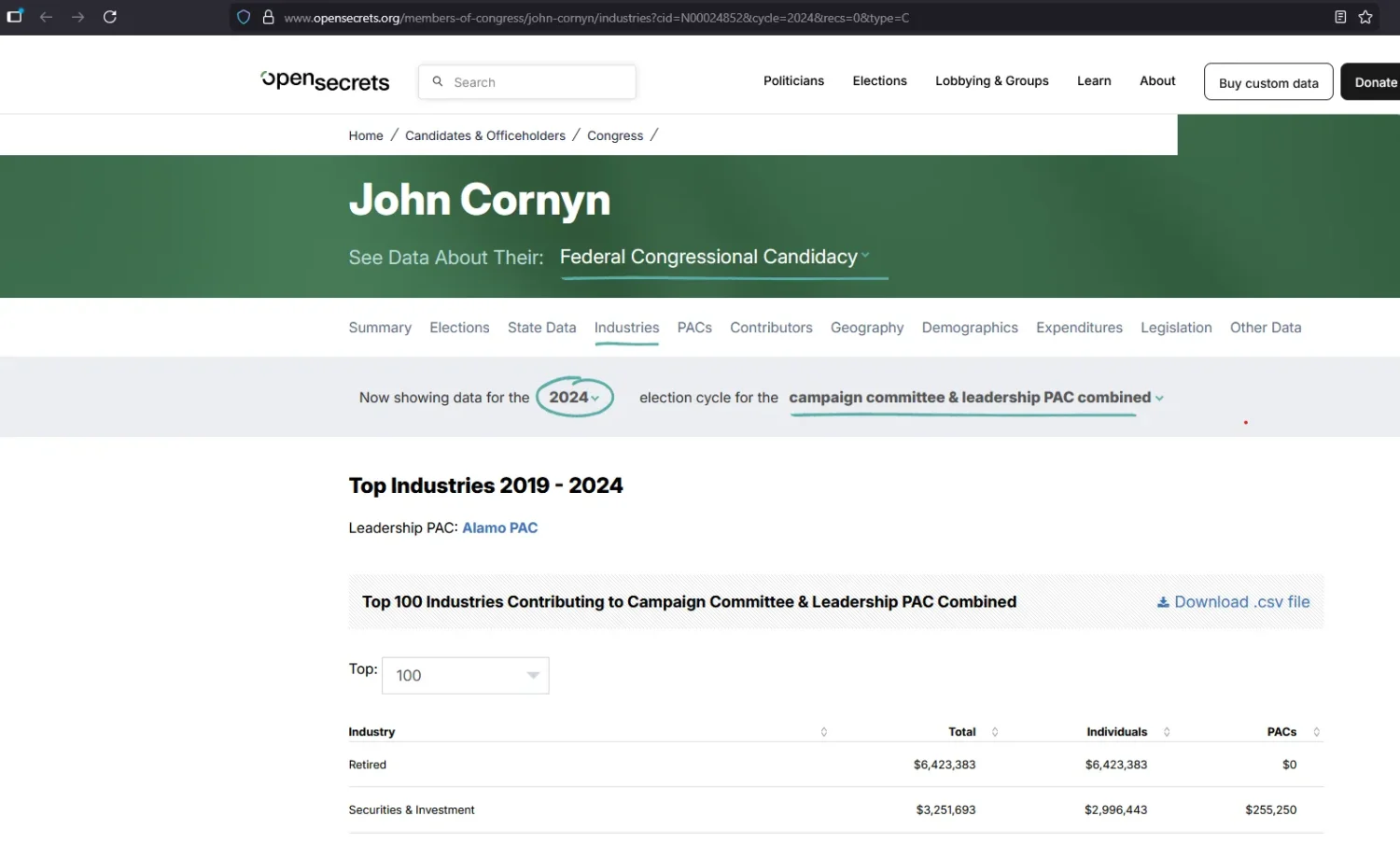Switch to the Other Data tab
Screen dimensions: 1400x844
point(1266,328)
